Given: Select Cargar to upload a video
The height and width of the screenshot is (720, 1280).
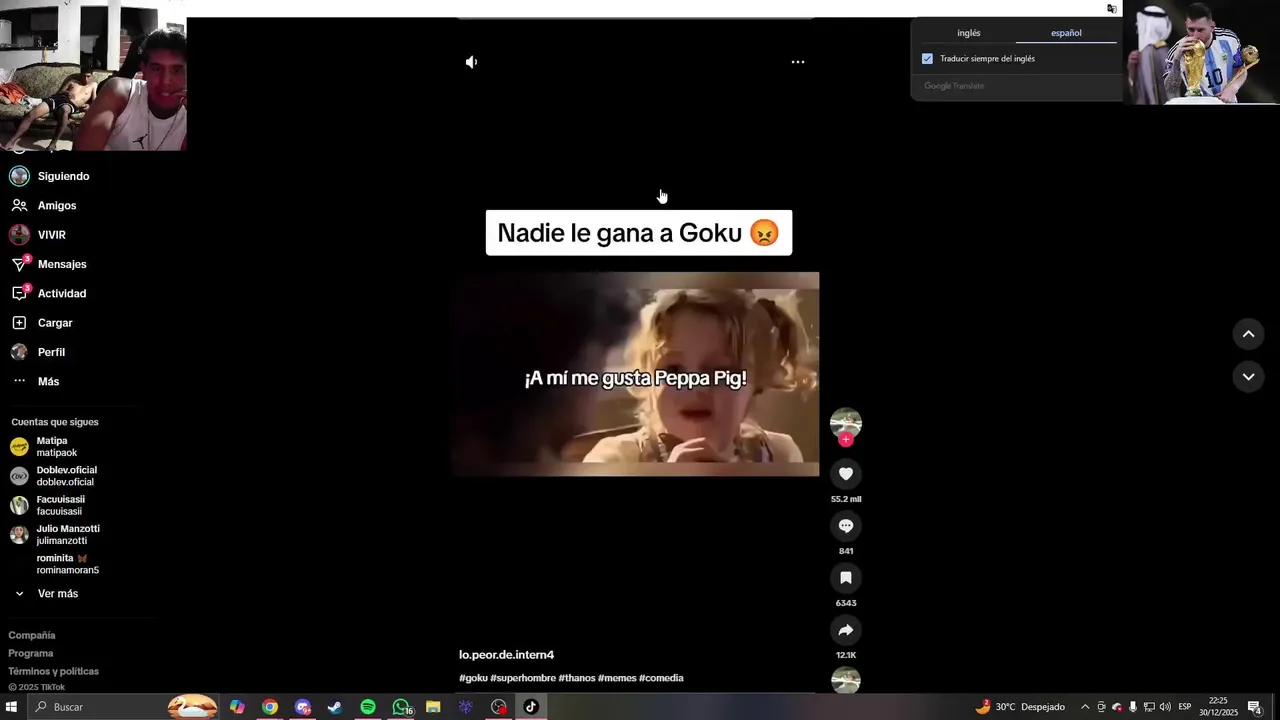Looking at the screenshot, I should [42, 323].
